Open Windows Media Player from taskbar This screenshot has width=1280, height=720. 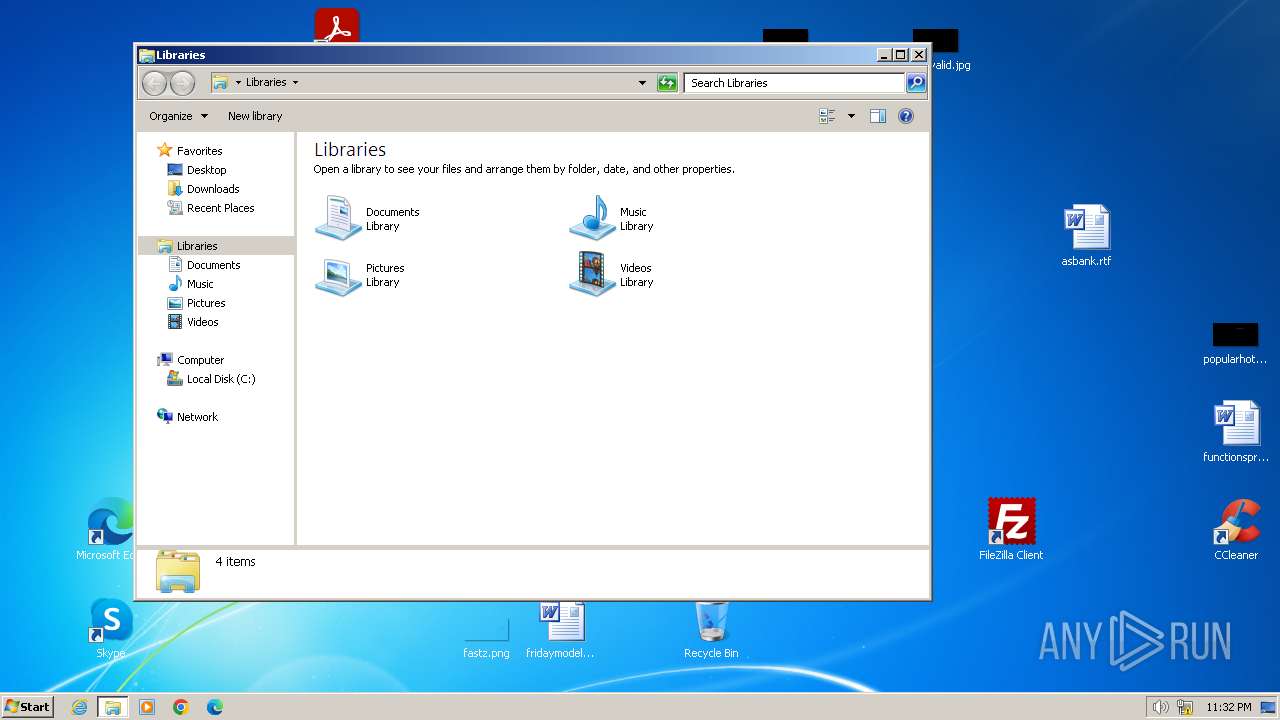147,707
